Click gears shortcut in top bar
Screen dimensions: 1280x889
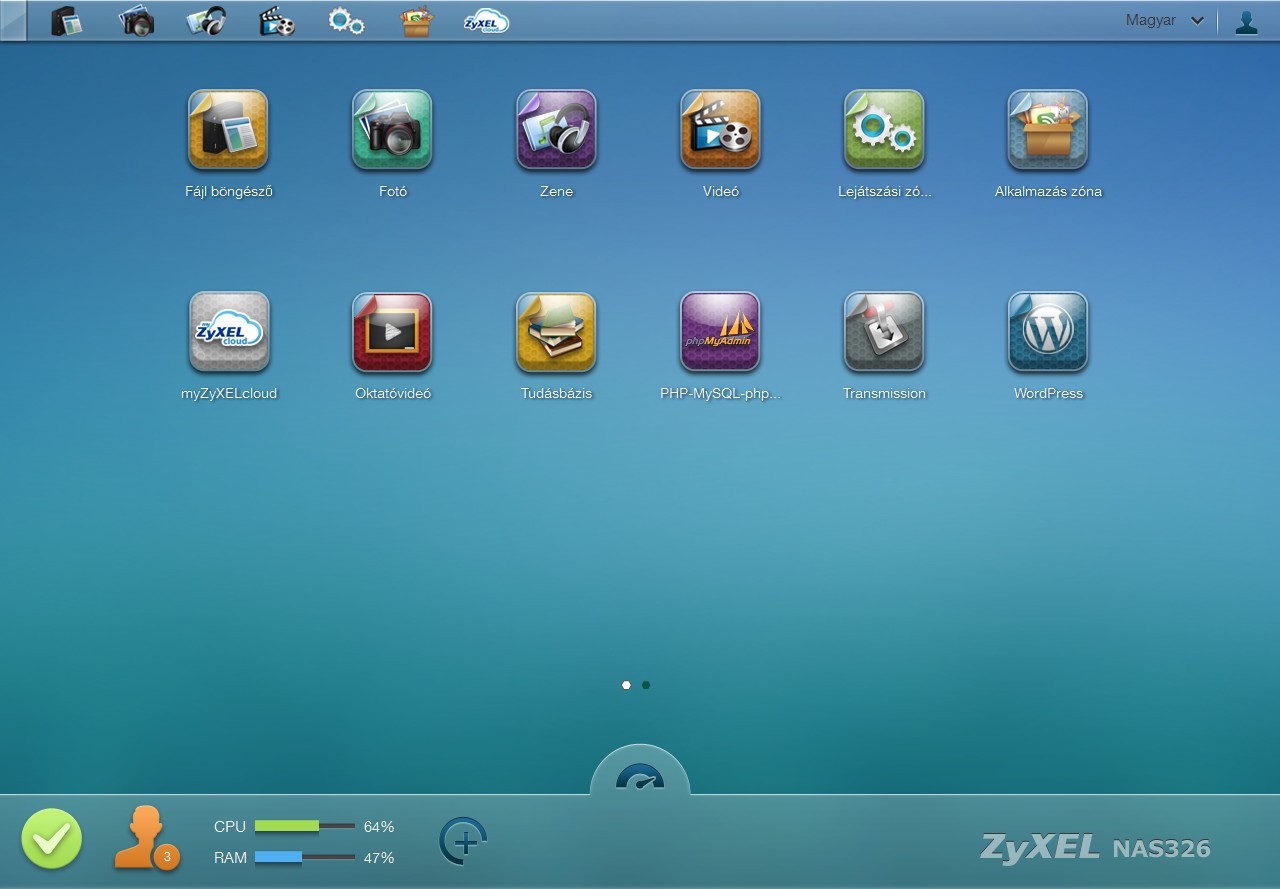tap(346, 21)
